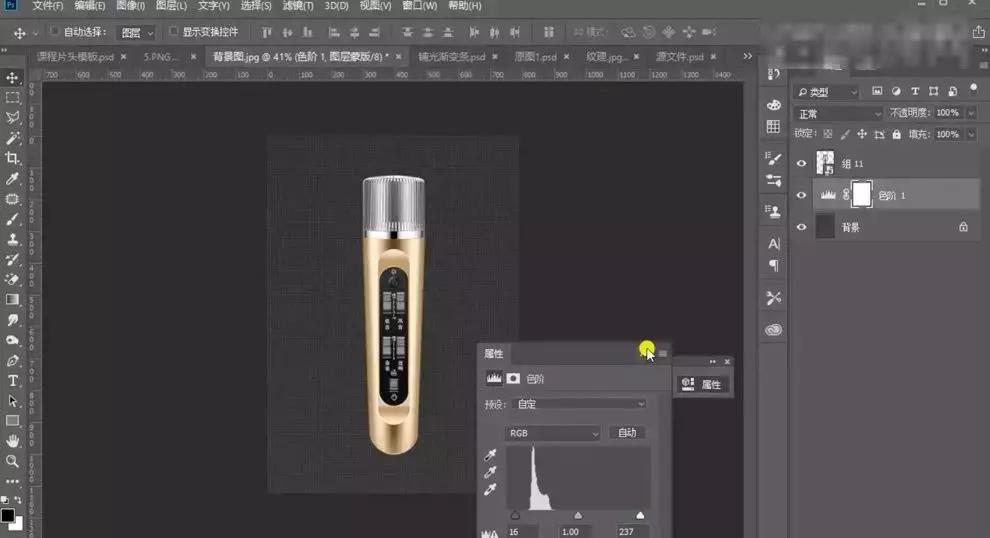
Task: Select the Horizontal Type tool
Action: tap(13, 381)
